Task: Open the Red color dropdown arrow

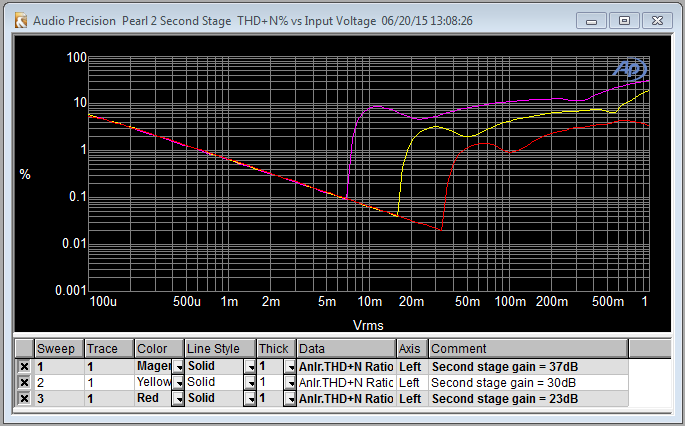Action: 178,398
